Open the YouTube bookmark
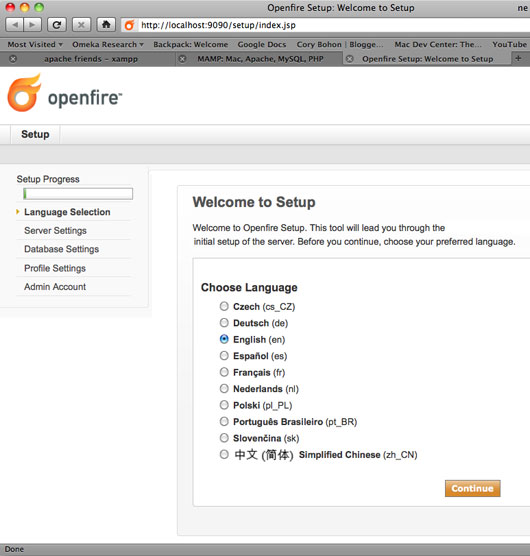Image resolution: width=530 pixels, height=556 pixels. coord(509,44)
